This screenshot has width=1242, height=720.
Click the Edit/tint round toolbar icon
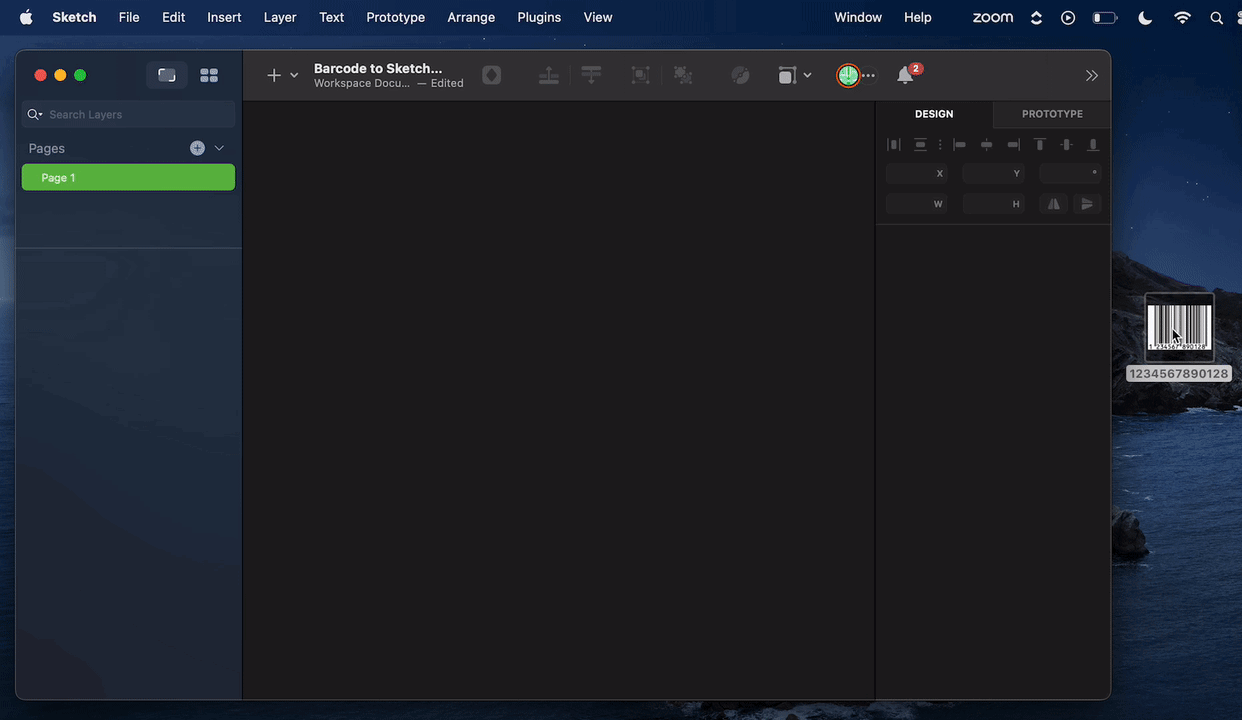click(x=740, y=75)
